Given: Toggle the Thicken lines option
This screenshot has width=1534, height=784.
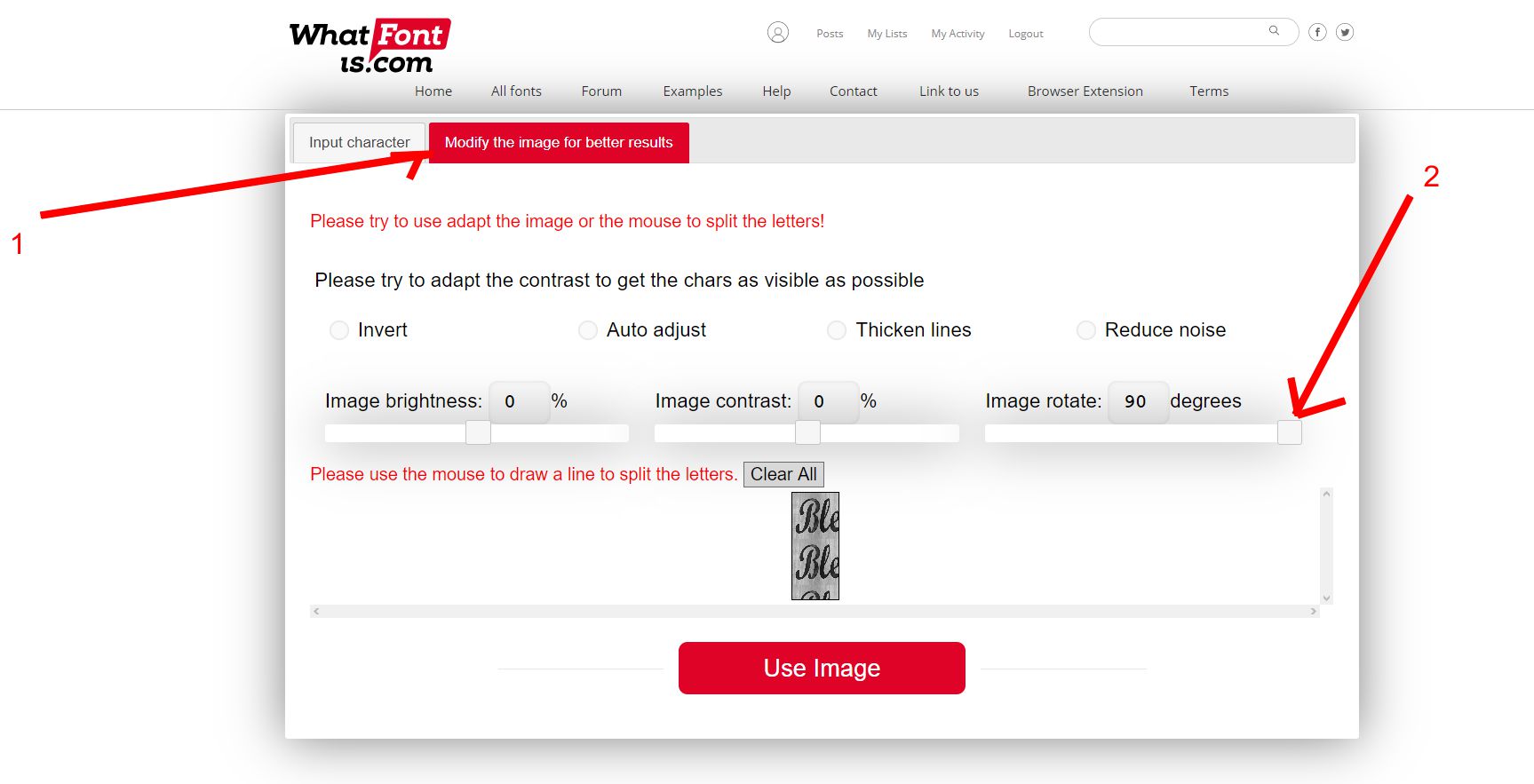Looking at the screenshot, I should pyautogui.click(x=837, y=330).
